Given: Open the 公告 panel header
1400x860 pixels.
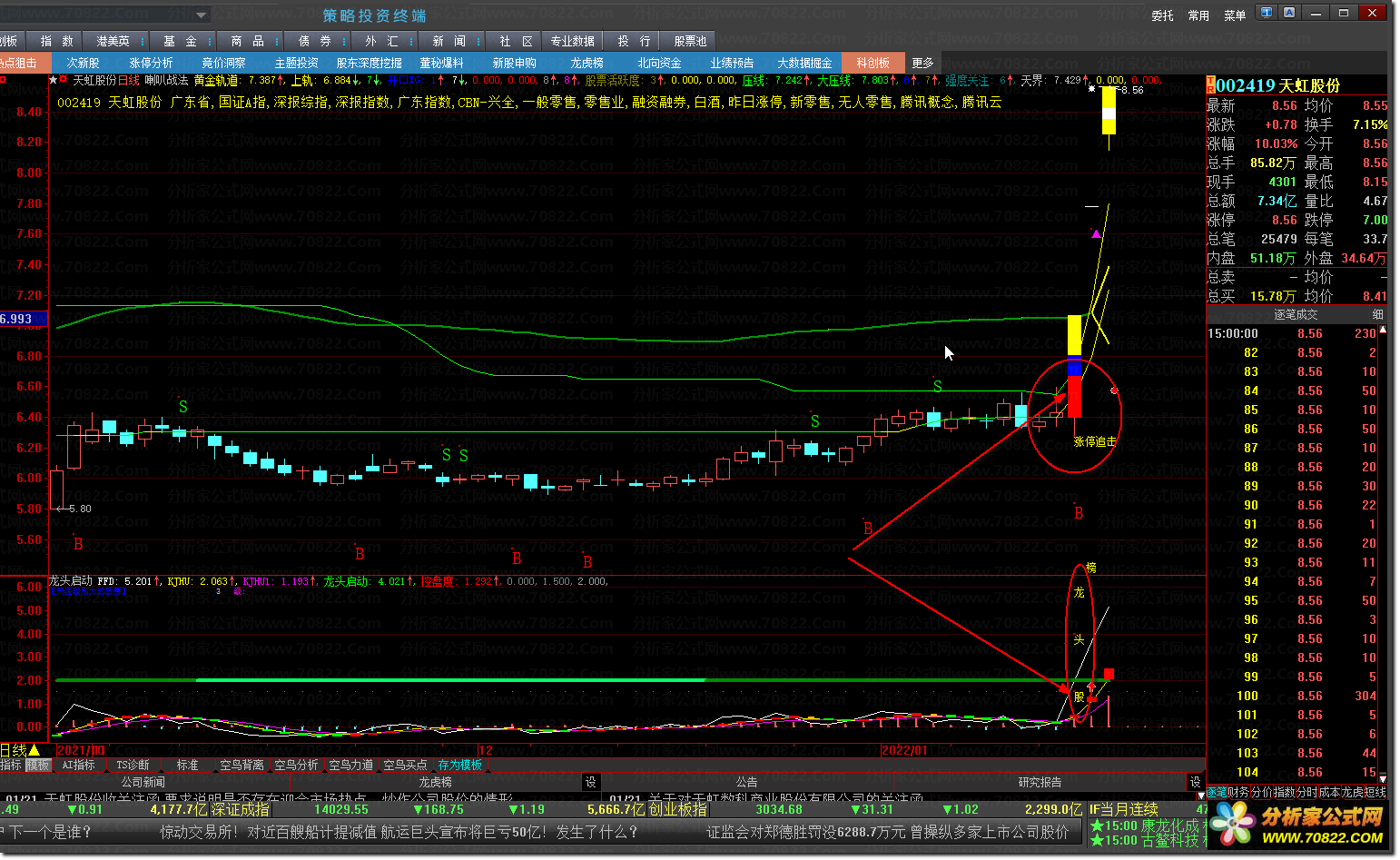Looking at the screenshot, I should coord(746,782).
